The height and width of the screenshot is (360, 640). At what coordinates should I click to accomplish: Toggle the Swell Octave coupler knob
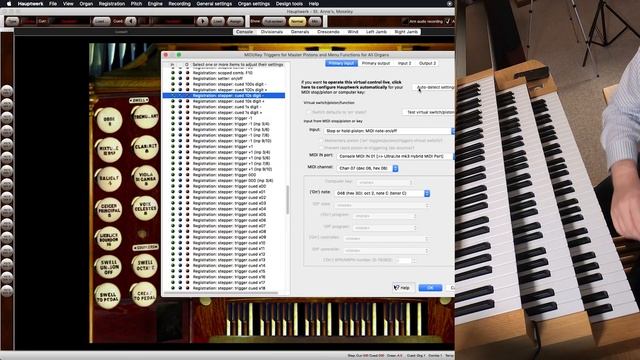pyautogui.click(x=144, y=265)
